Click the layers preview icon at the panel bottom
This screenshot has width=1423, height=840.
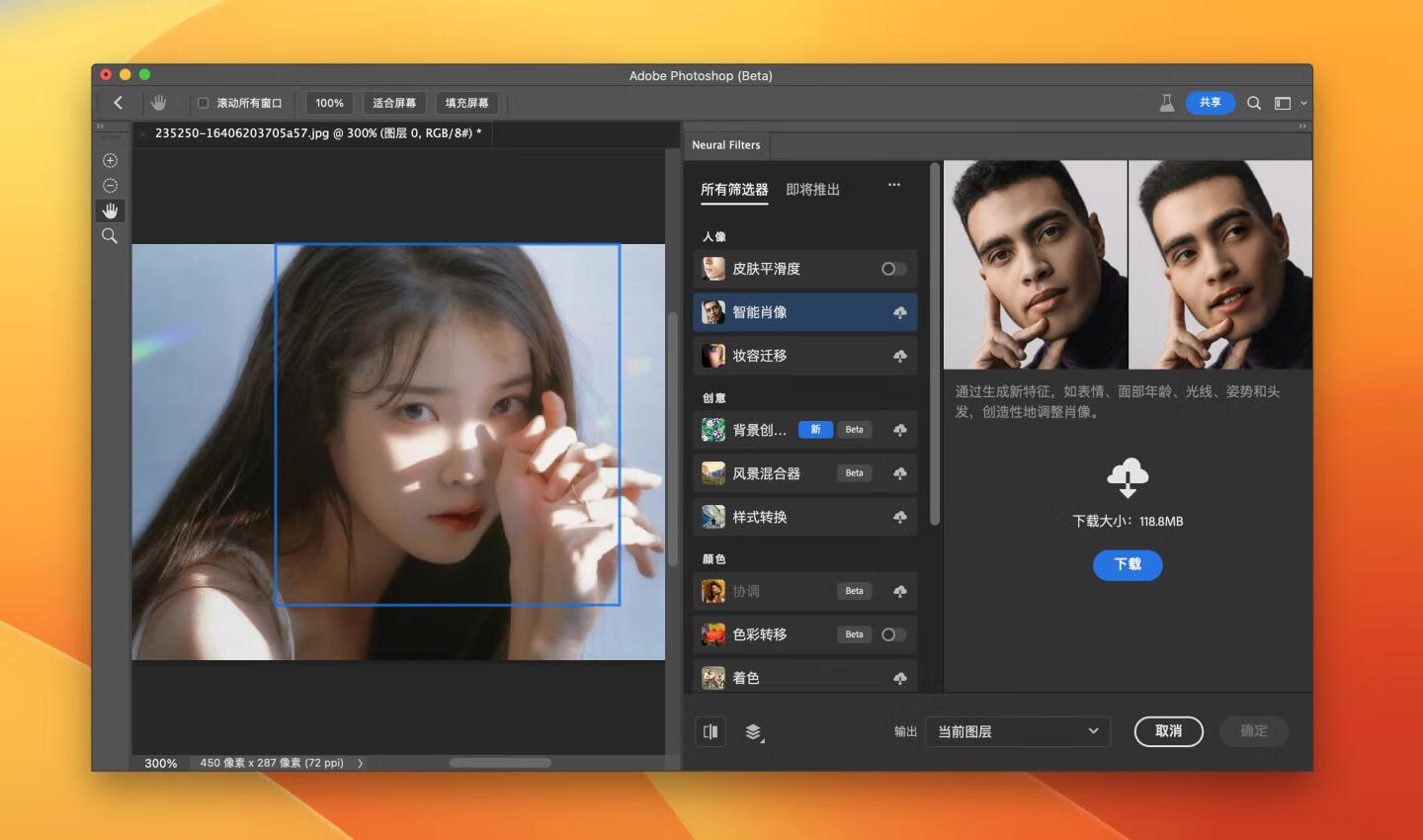click(754, 732)
